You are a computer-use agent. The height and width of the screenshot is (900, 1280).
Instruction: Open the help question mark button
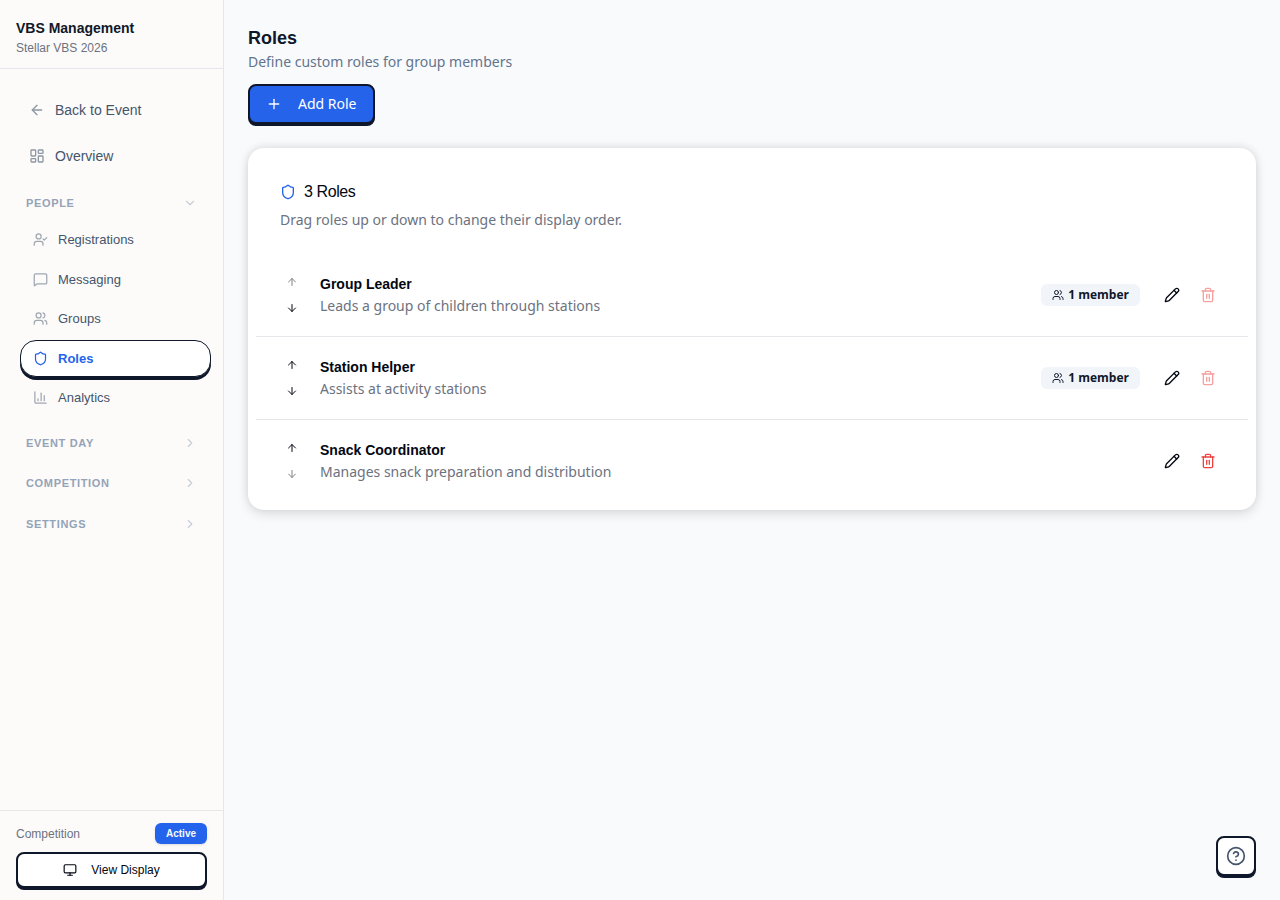click(1235, 856)
